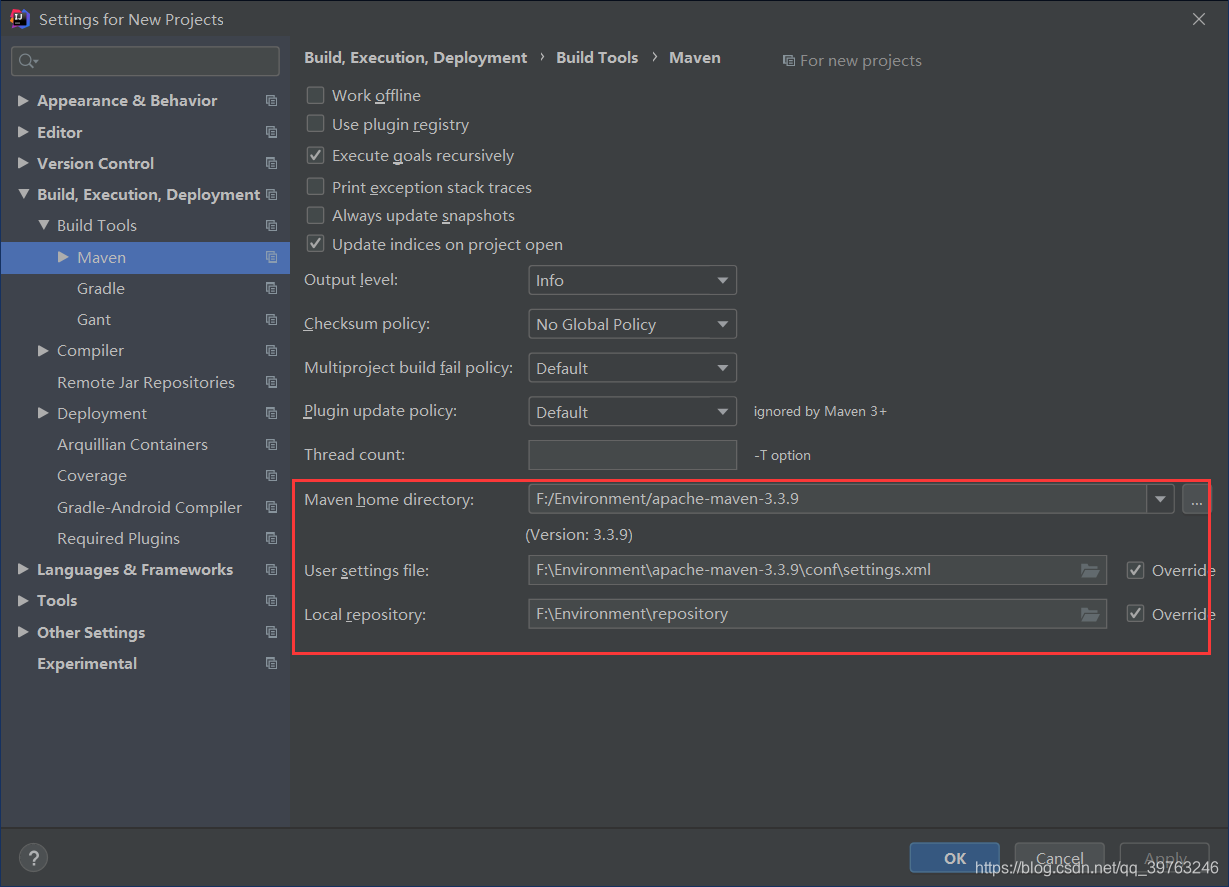Click the project-level icon beside Remote Jar Repositories
The image size is (1229, 887).
coord(271,382)
